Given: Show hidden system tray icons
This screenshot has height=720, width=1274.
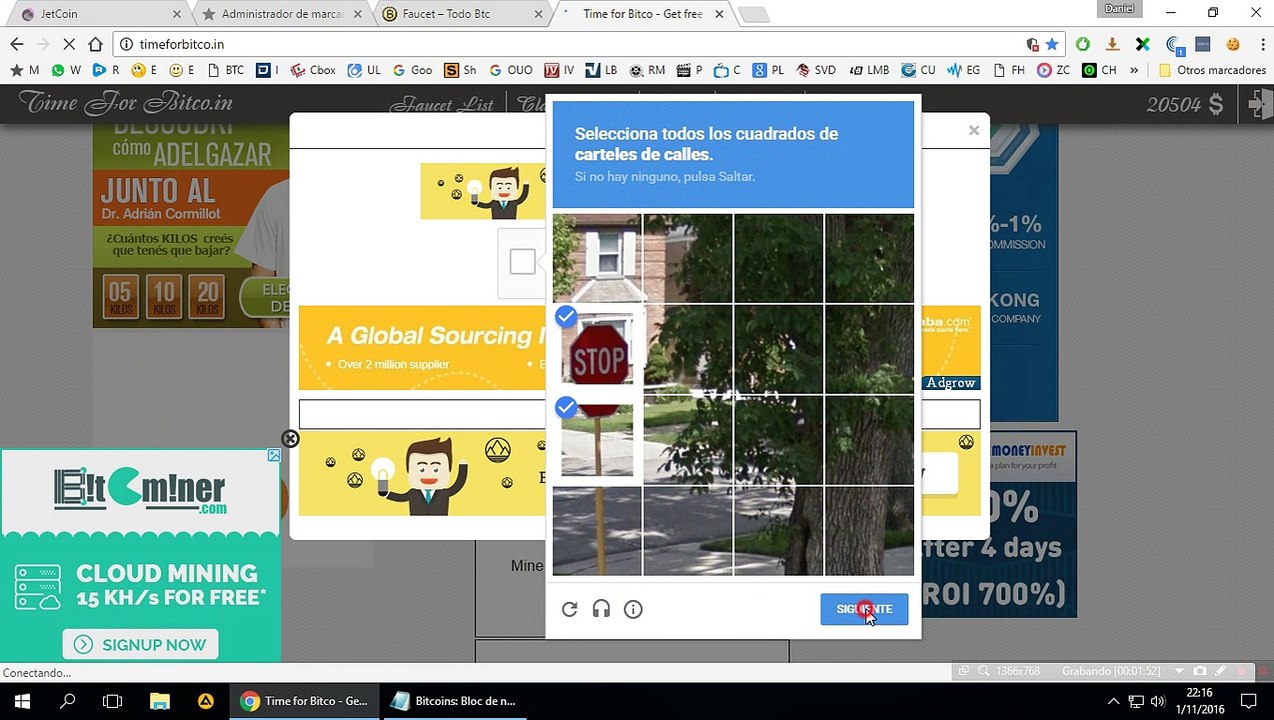Looking at the screenshot, I should (x=1115, y=701).
